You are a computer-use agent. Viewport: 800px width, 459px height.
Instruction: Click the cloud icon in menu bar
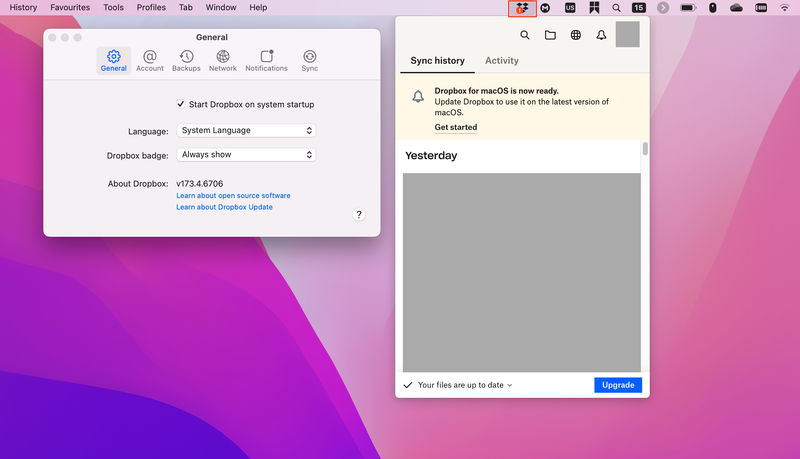tap(736, 8)
